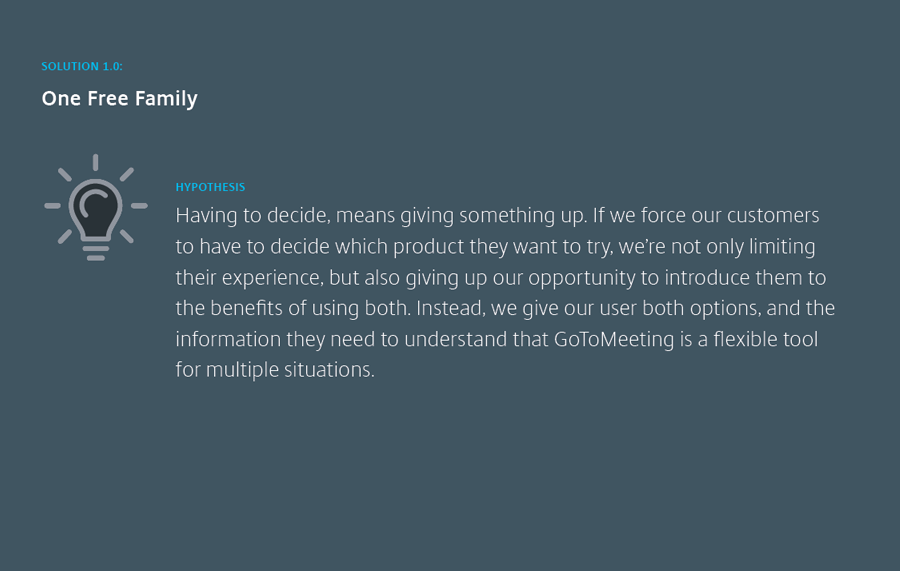900x571 pixels.
Task: Click the word "GoToMeeting" in the paragraph
Action: point(616,339)
